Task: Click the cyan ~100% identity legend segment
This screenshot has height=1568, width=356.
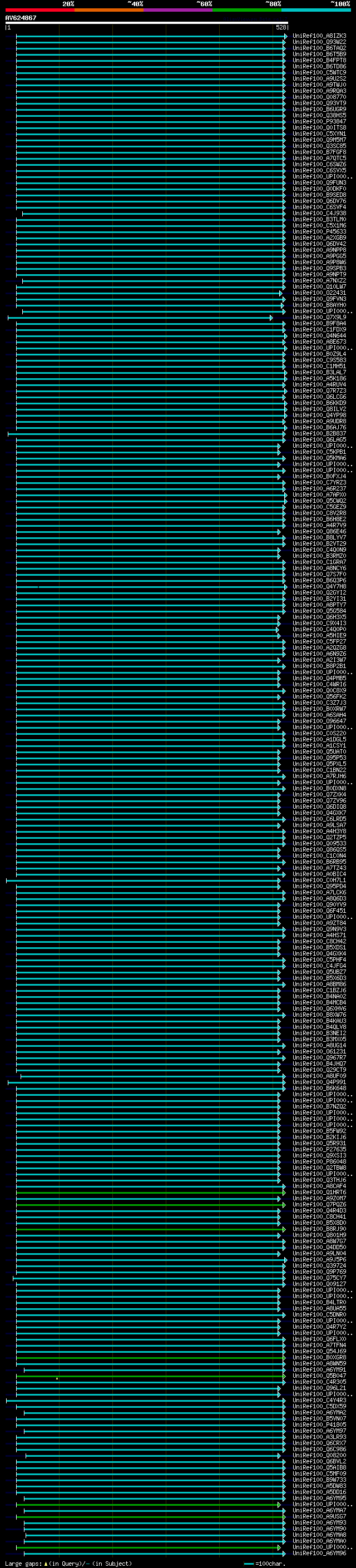Action: pos(316,10)
